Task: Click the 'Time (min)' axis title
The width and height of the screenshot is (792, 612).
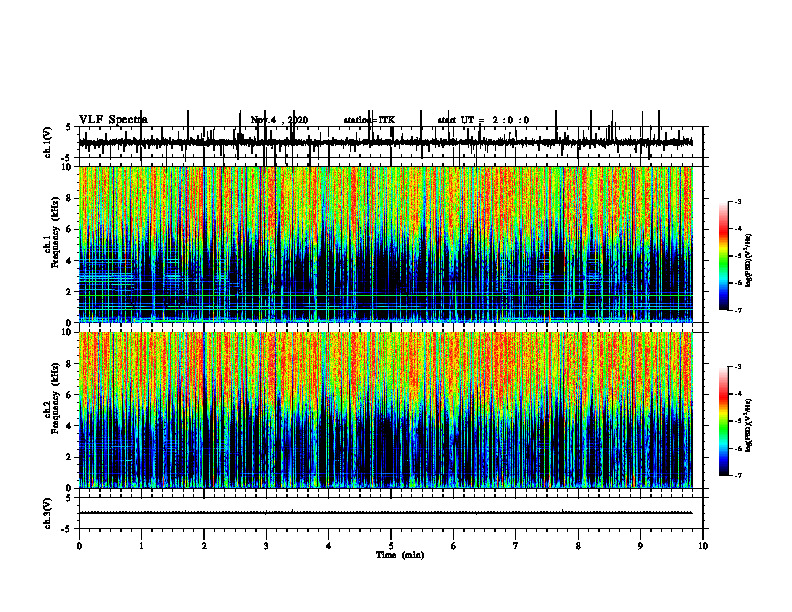Action: click(x=400, y=555)
